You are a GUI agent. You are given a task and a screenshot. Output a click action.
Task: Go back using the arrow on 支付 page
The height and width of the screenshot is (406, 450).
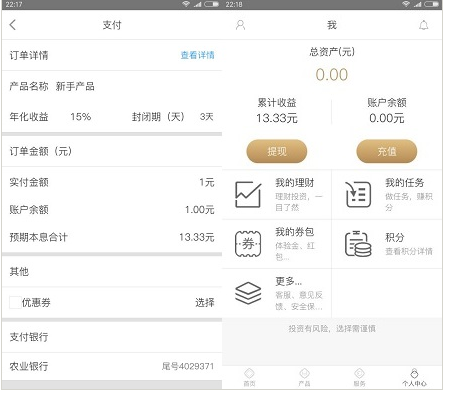pyautogui.click(x=13, y=25)
